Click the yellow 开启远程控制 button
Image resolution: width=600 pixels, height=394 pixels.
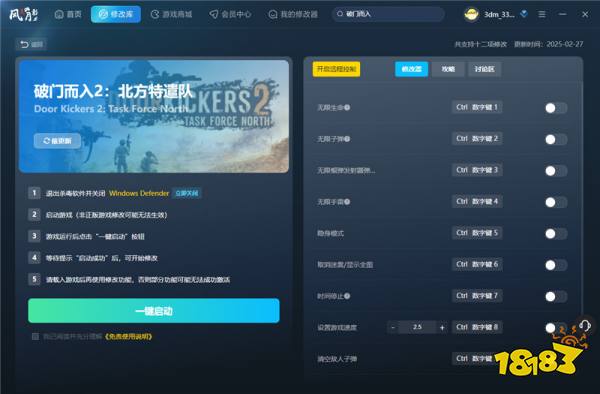click(x=336, y=69)
